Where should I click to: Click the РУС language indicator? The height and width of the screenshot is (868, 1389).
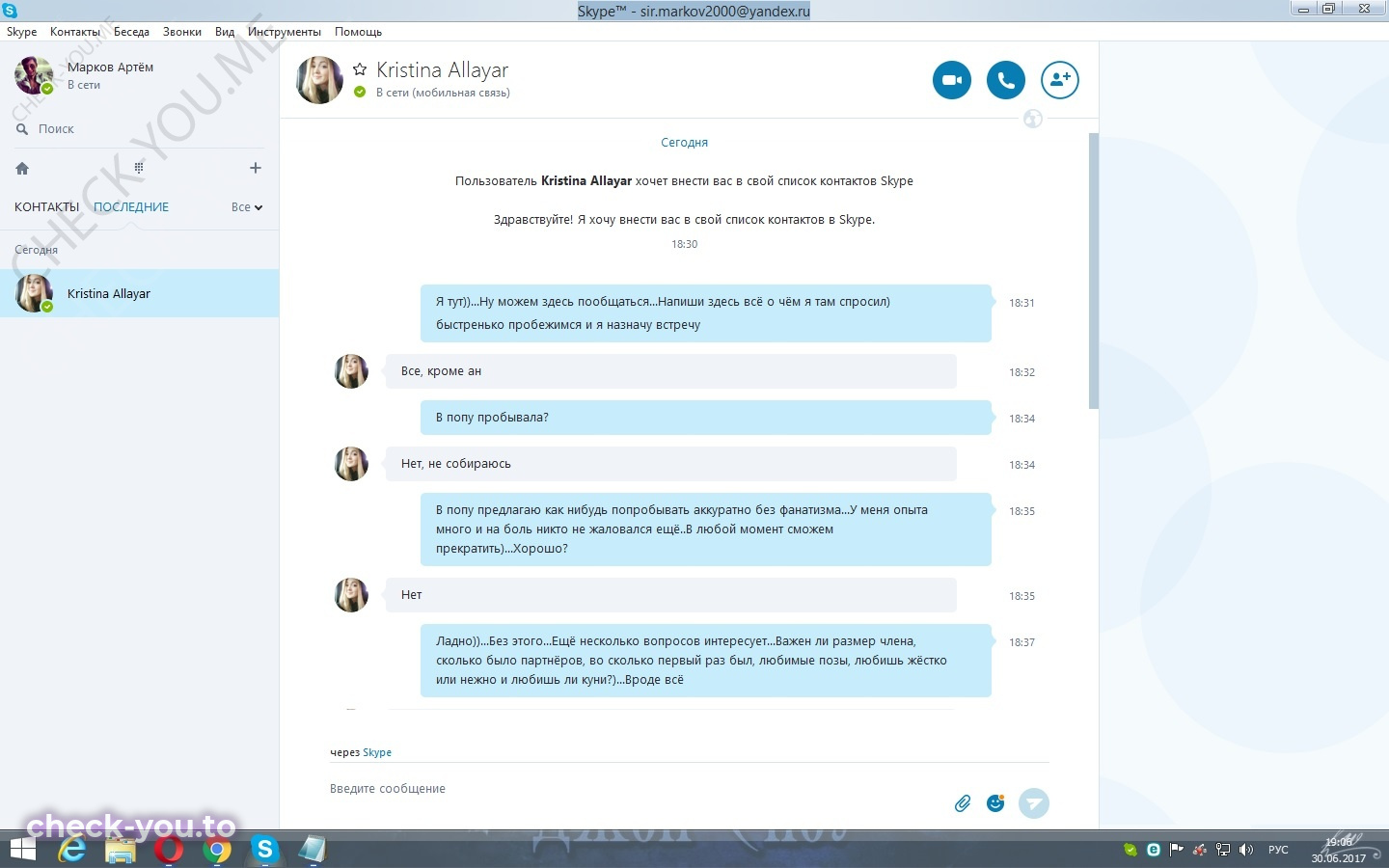tap(1278, 850)
